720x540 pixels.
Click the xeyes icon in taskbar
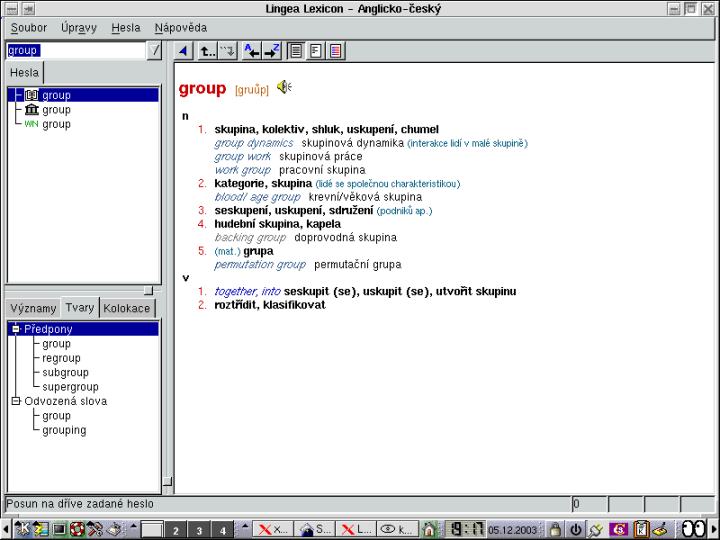click(x=693, y=529)
